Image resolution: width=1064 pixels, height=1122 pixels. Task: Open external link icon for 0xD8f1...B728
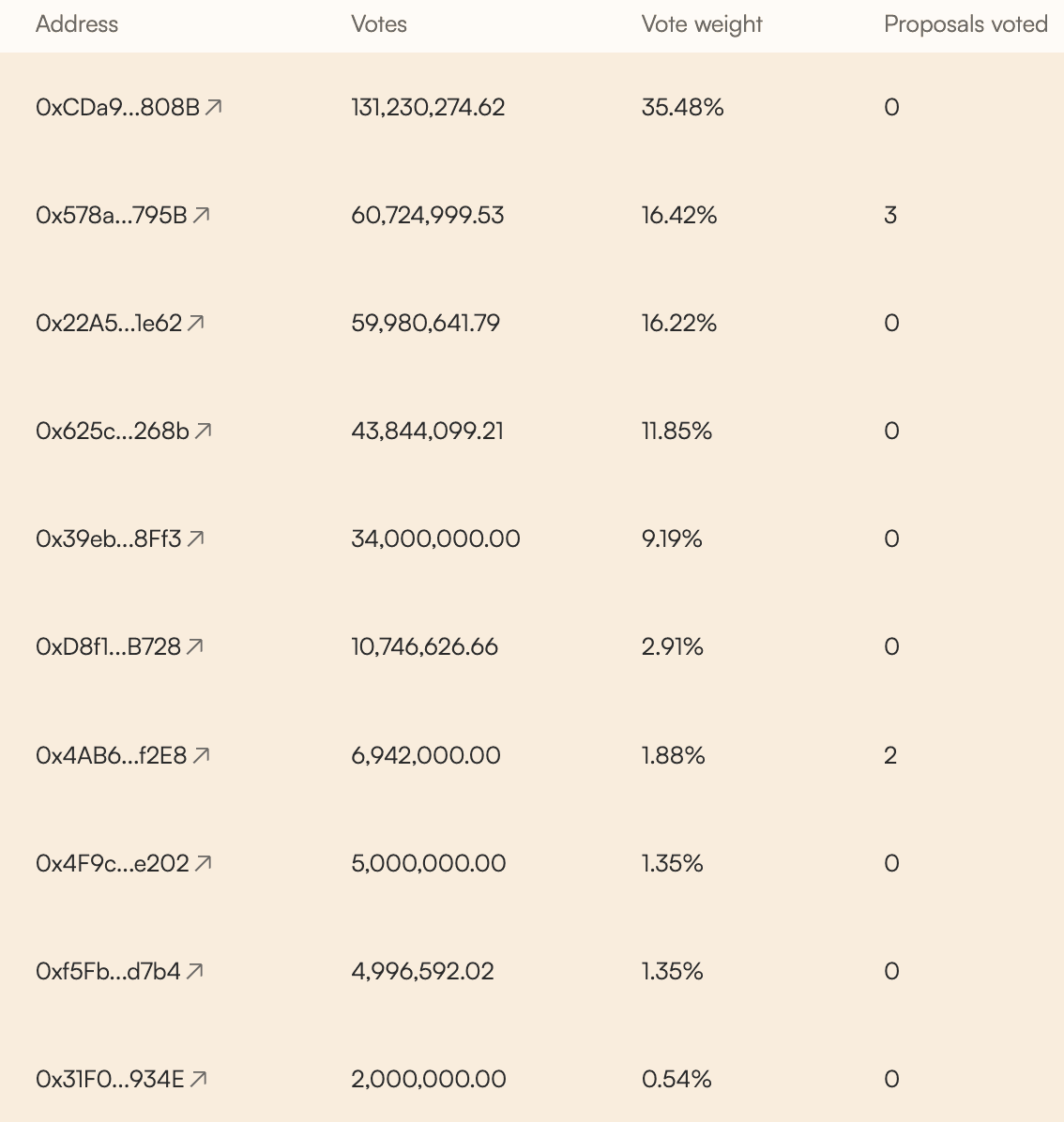(195, 646)
